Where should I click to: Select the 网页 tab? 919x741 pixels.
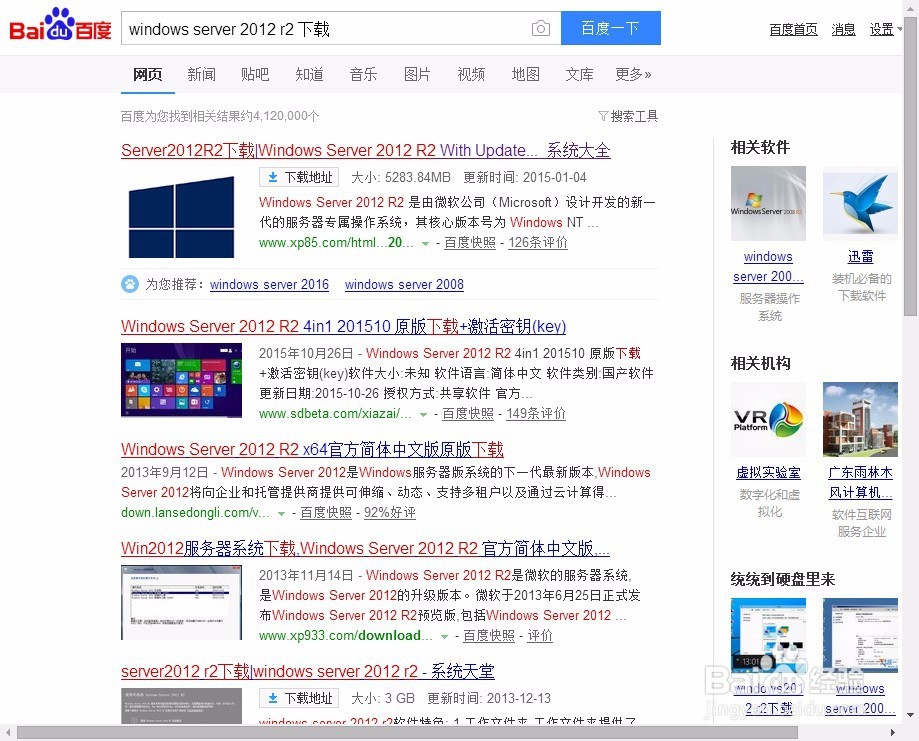(x=147, y=74)
